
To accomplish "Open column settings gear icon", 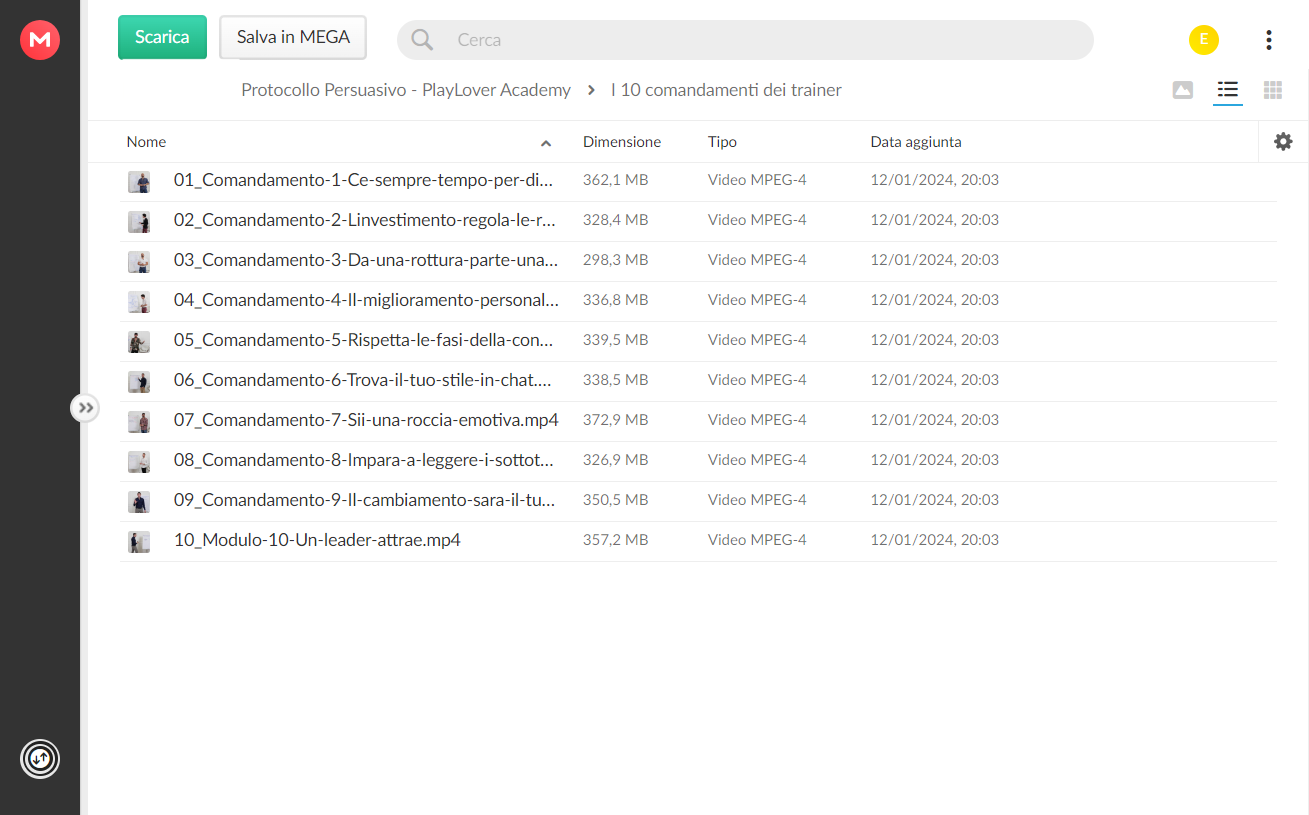I will (x=1283, y=142).
